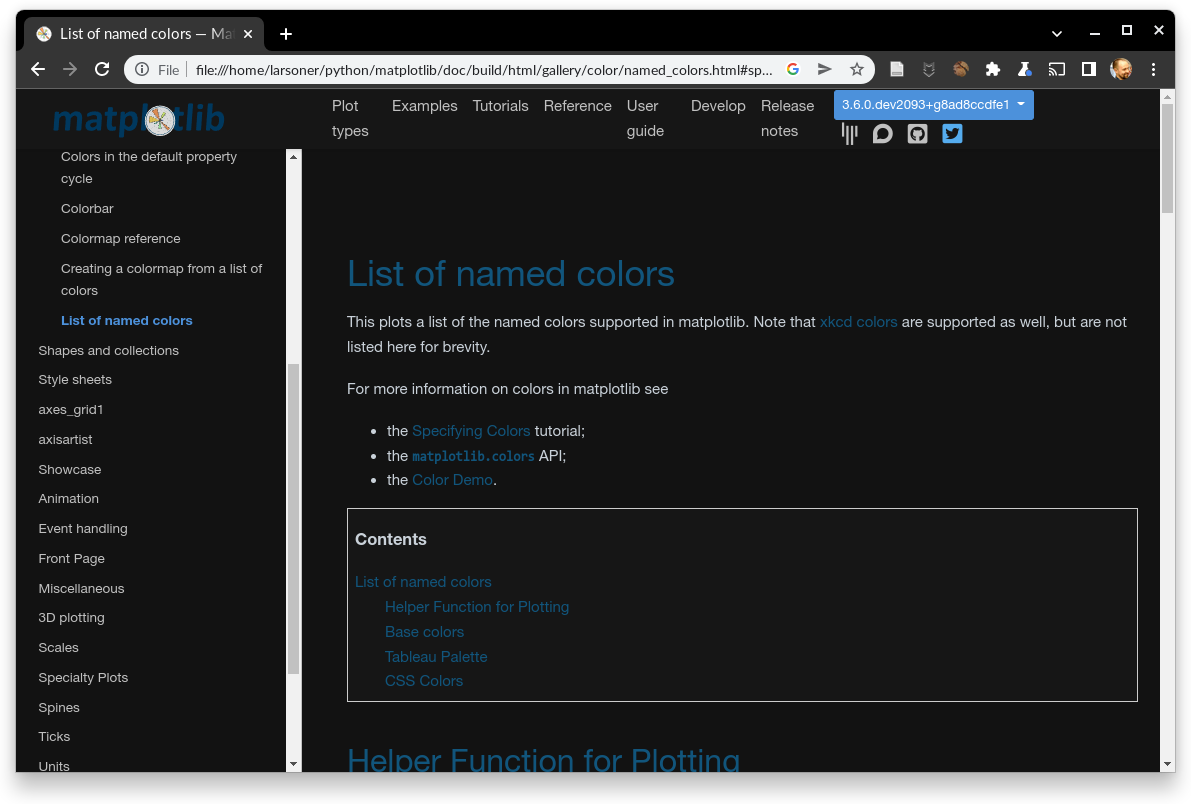Open the profile avatar menu
The image size is (1191, 804).
1121,69
